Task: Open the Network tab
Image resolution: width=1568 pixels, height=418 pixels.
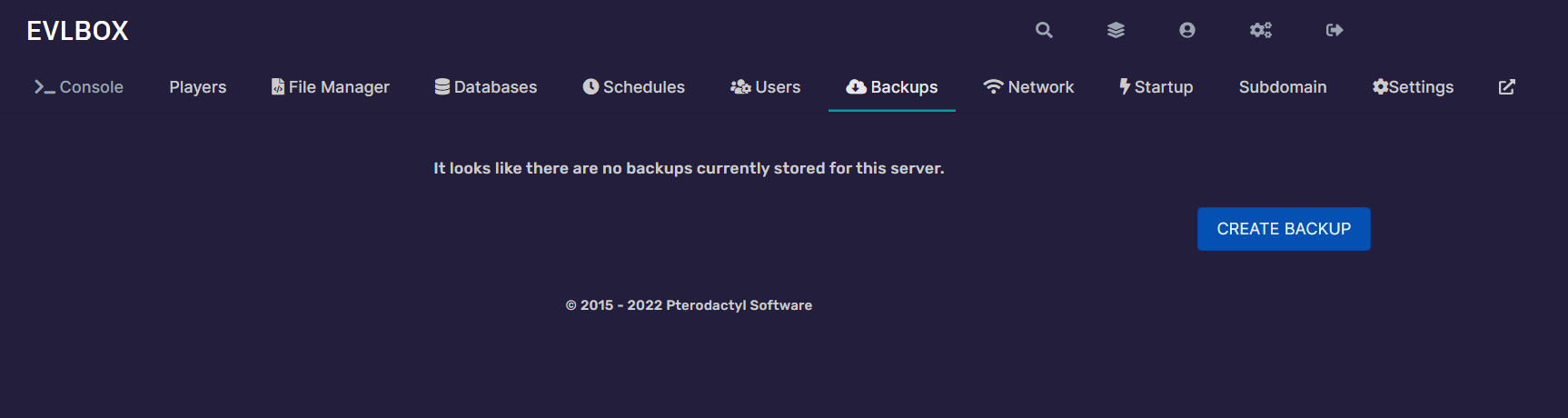Action: click(1028, 87)
